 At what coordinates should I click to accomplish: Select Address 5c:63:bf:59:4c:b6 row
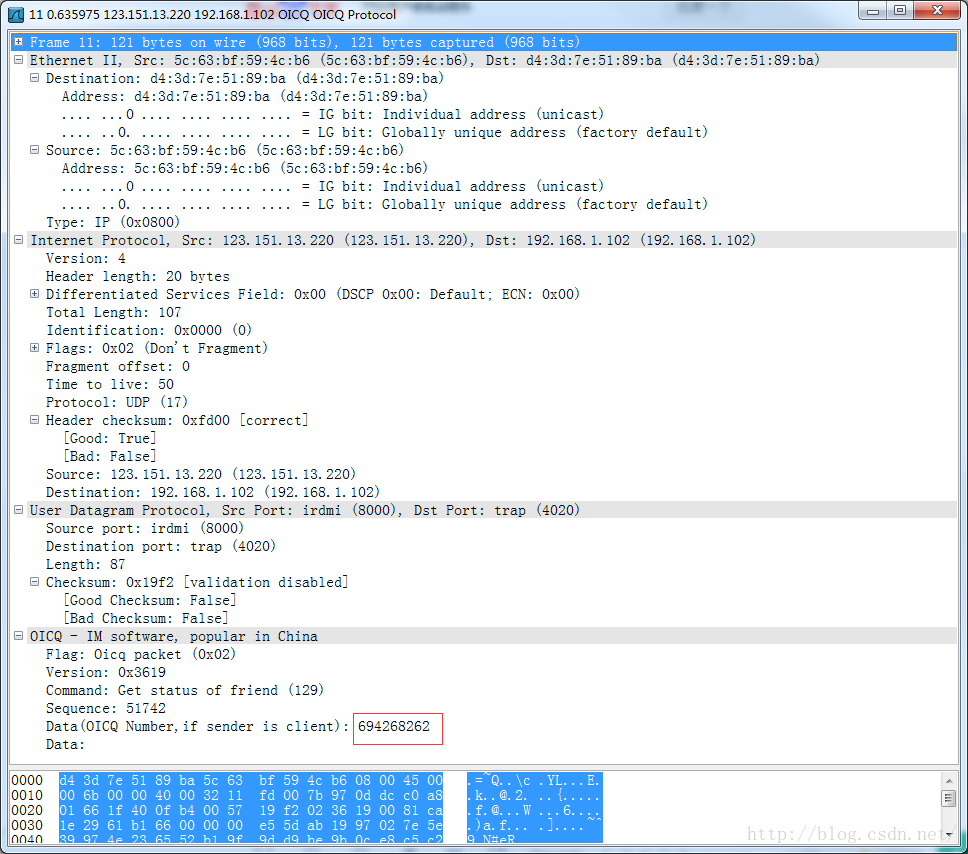(x=244, y=168)
